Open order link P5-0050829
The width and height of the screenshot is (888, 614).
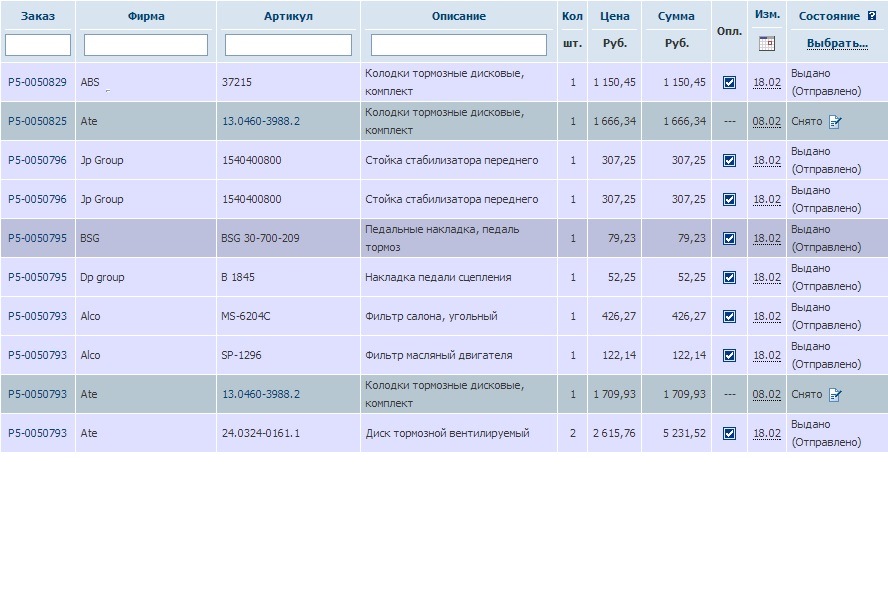pos(37,82)
